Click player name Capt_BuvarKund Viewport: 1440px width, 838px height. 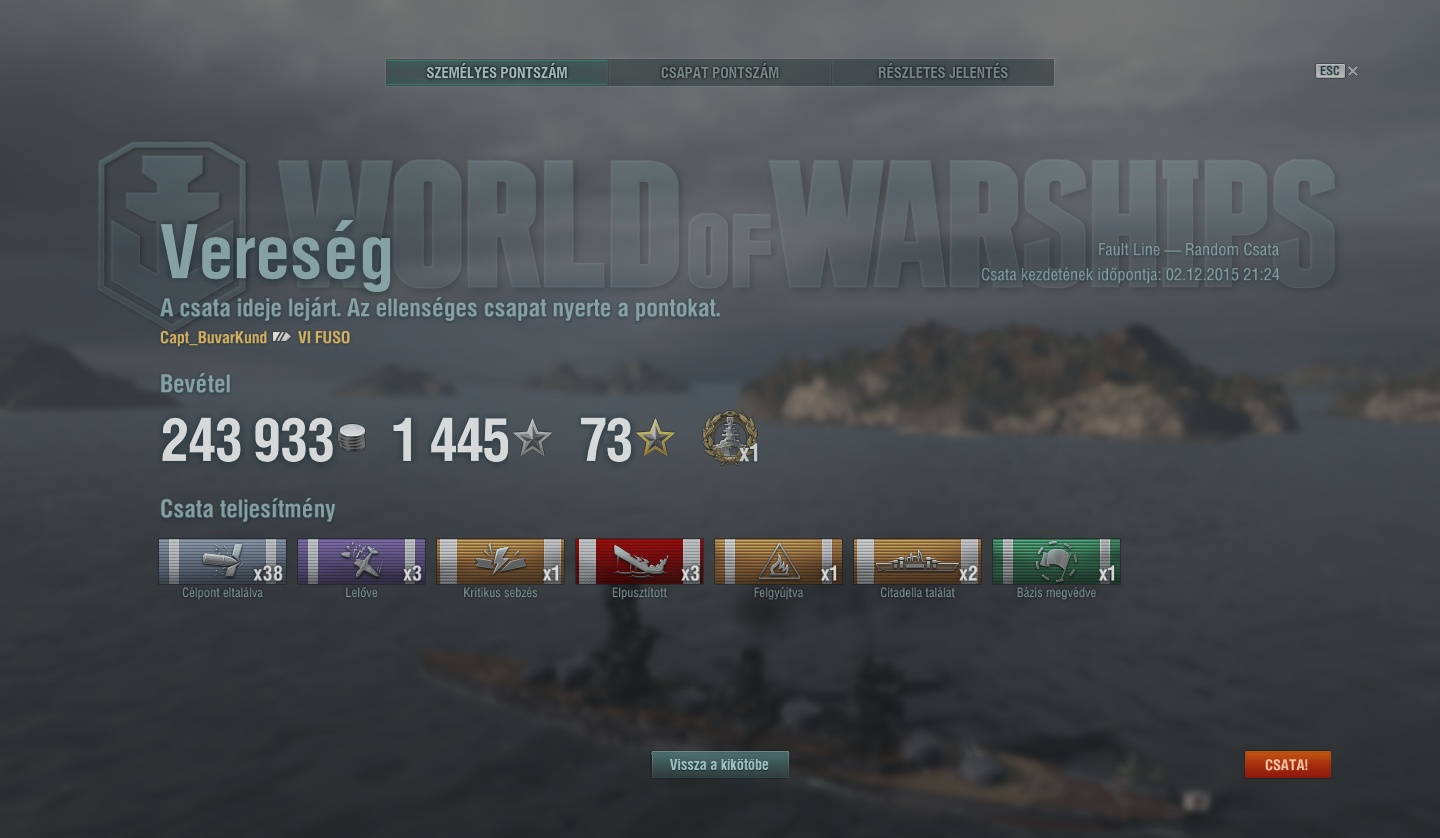[213, 338]
